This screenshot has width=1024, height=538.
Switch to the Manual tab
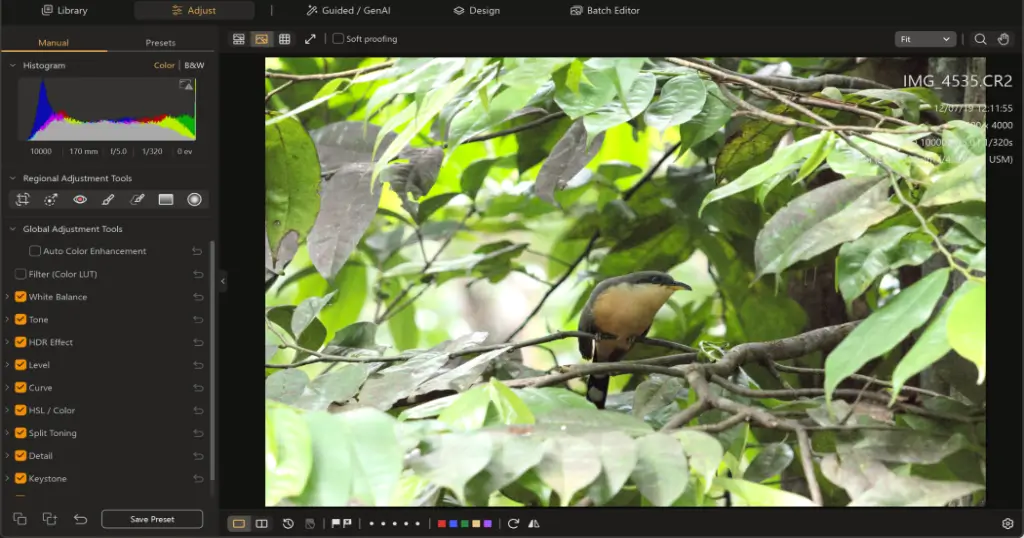(54, 42)
